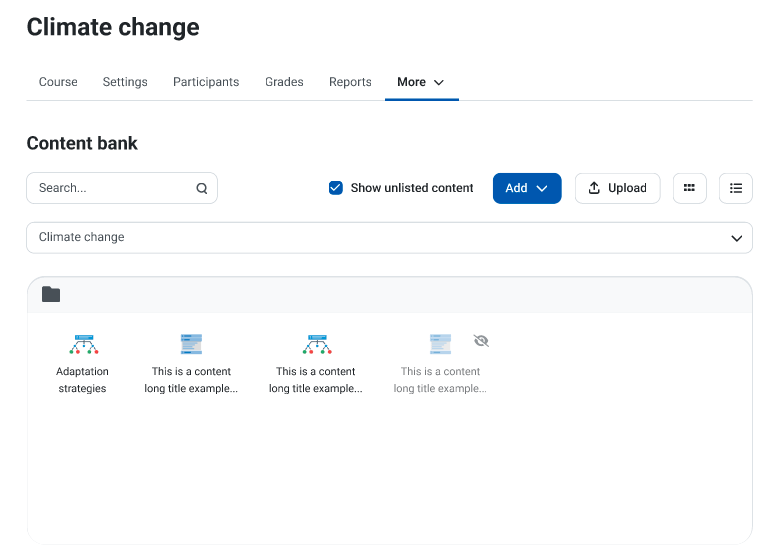Uncheck Show unlisted content checkbox
The image size is (775, 558).
pyautogui.click(x=336, y=188)
